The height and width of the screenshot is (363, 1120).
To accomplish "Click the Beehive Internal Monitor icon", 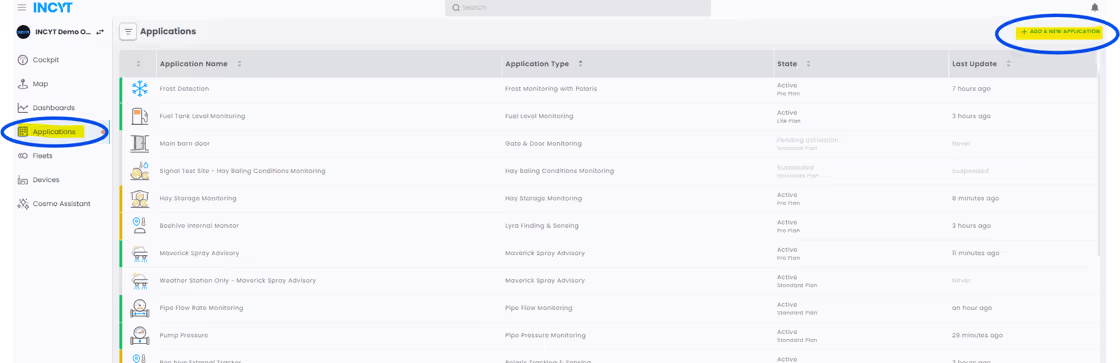I will click(x=139, y=226).
